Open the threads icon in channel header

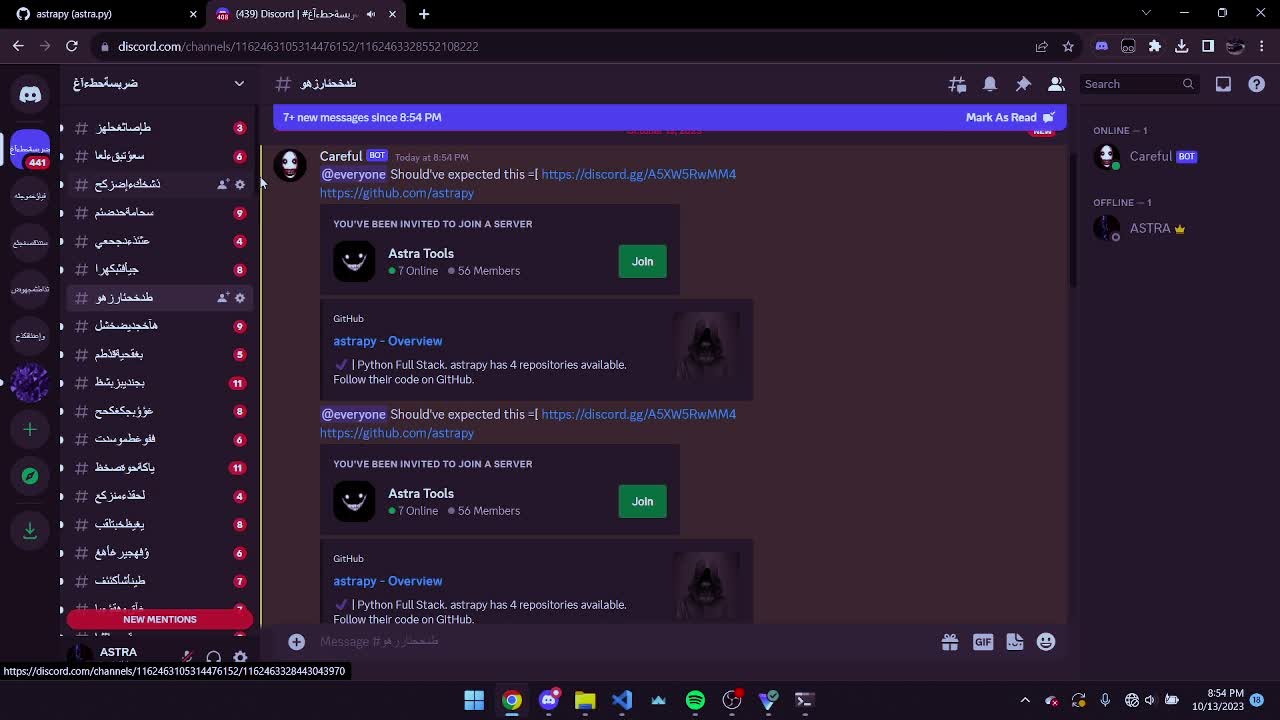[x=956, y=83]
